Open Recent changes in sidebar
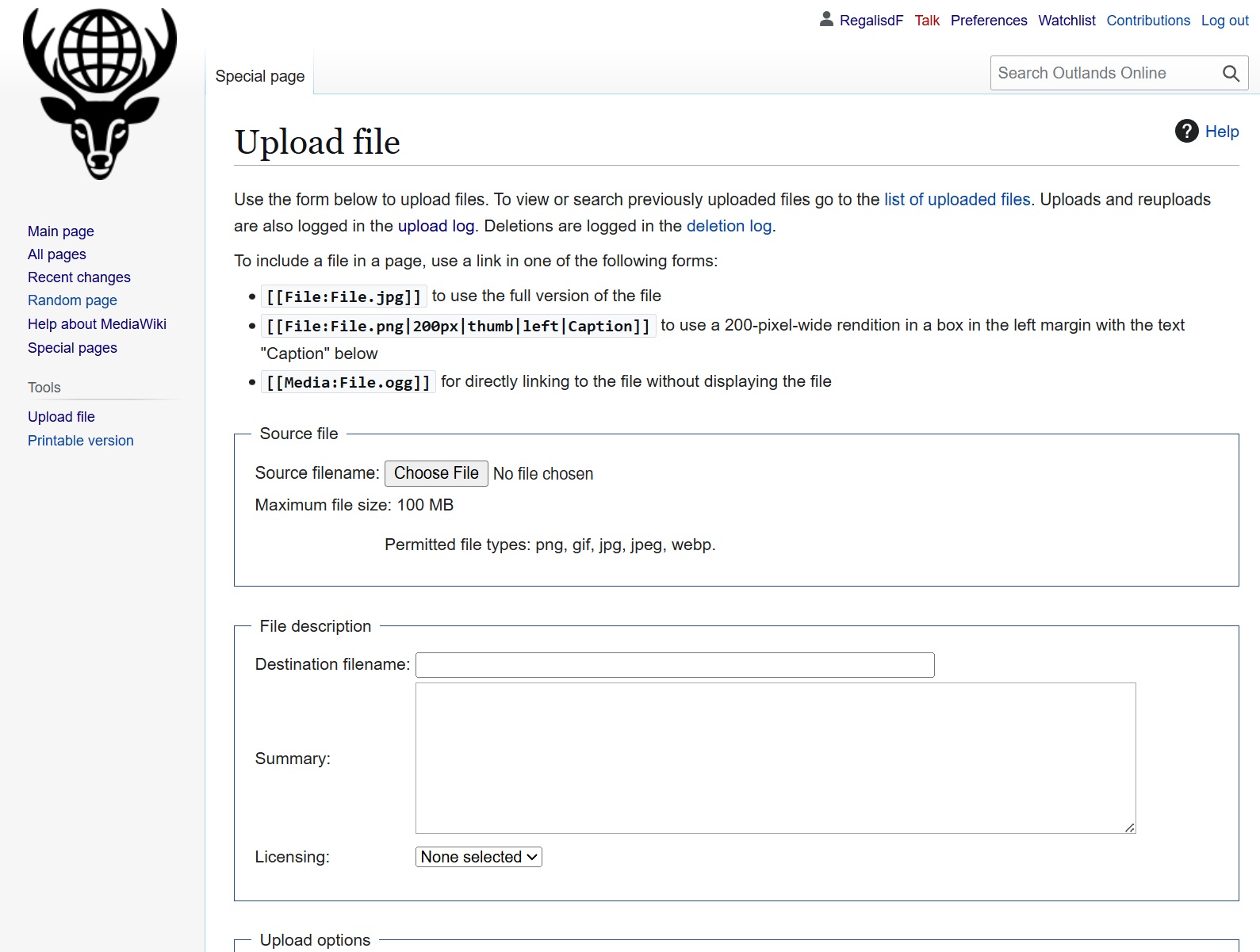The width and height of the screenshot is (1260, 952). [x=79, y=277]
